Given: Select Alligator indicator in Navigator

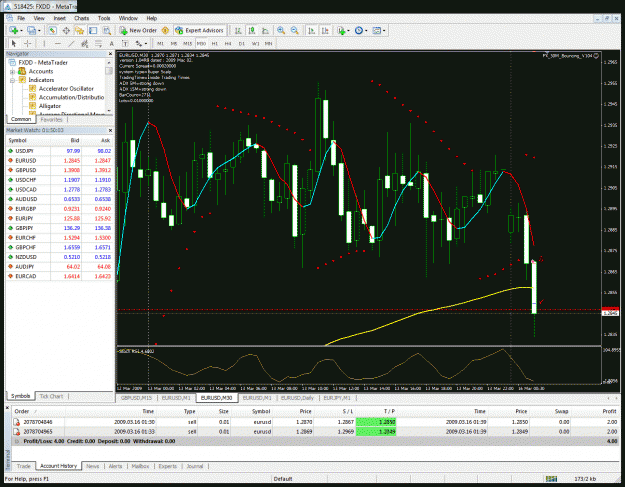Looking at the screenshot, I should tap(50, 106).
